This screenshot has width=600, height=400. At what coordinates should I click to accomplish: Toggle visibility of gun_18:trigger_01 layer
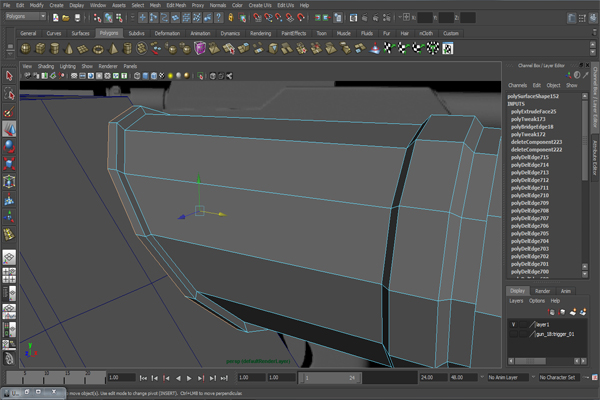click(x=513, y=334)
